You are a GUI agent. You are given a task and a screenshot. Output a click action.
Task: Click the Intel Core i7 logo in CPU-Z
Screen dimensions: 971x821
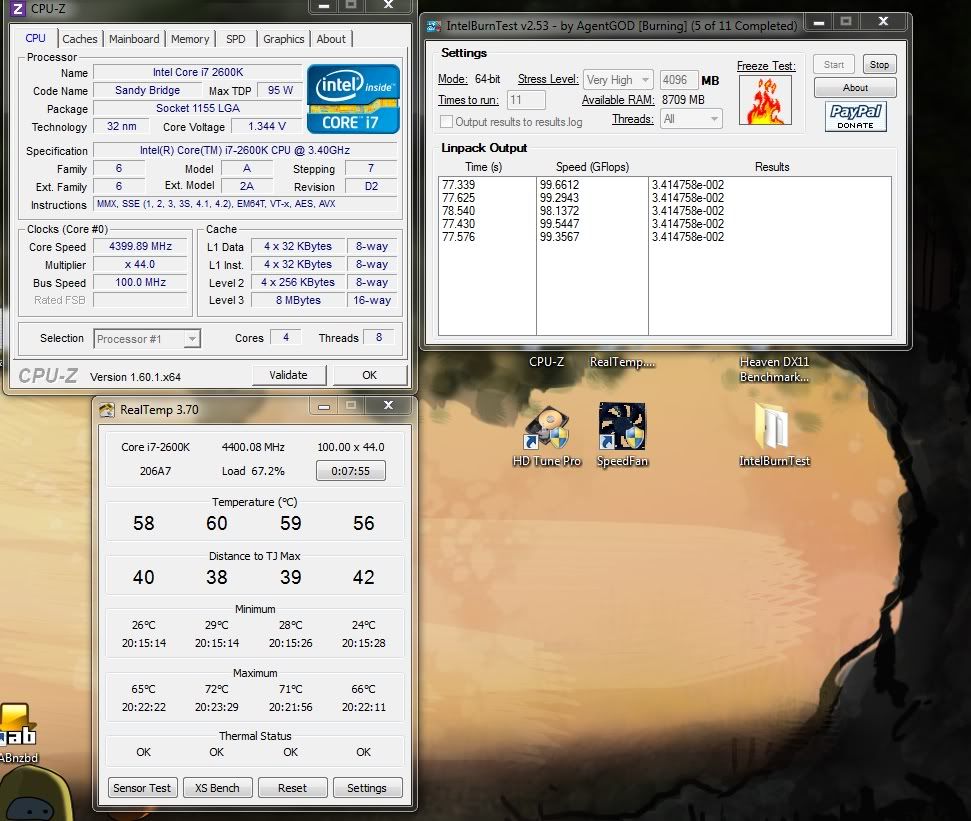pyautogui.click(x=353, y=99)
